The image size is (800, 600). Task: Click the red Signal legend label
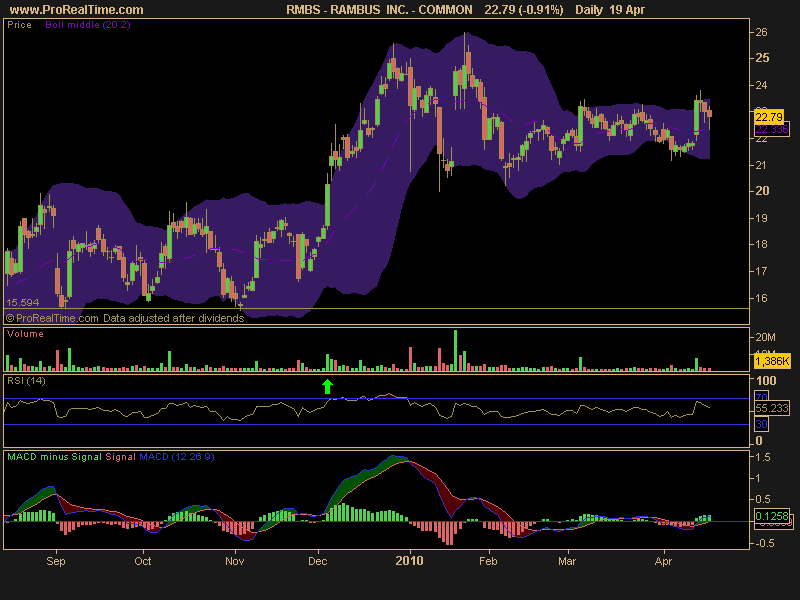tap(120, 457)
